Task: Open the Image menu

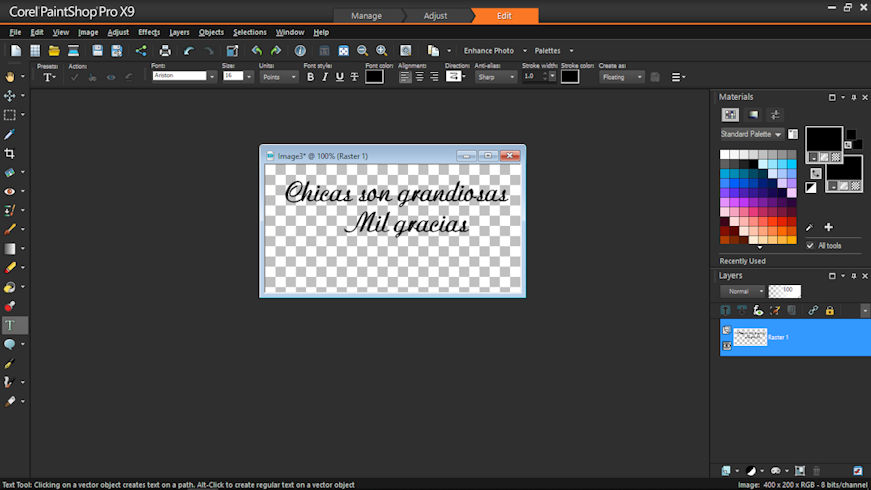Action: click(x=88, y=32)
